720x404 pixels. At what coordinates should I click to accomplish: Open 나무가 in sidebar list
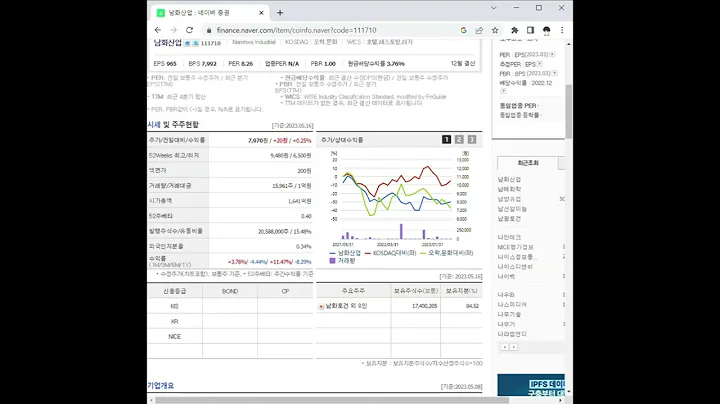pyautogui.click(x=506, y=324)
